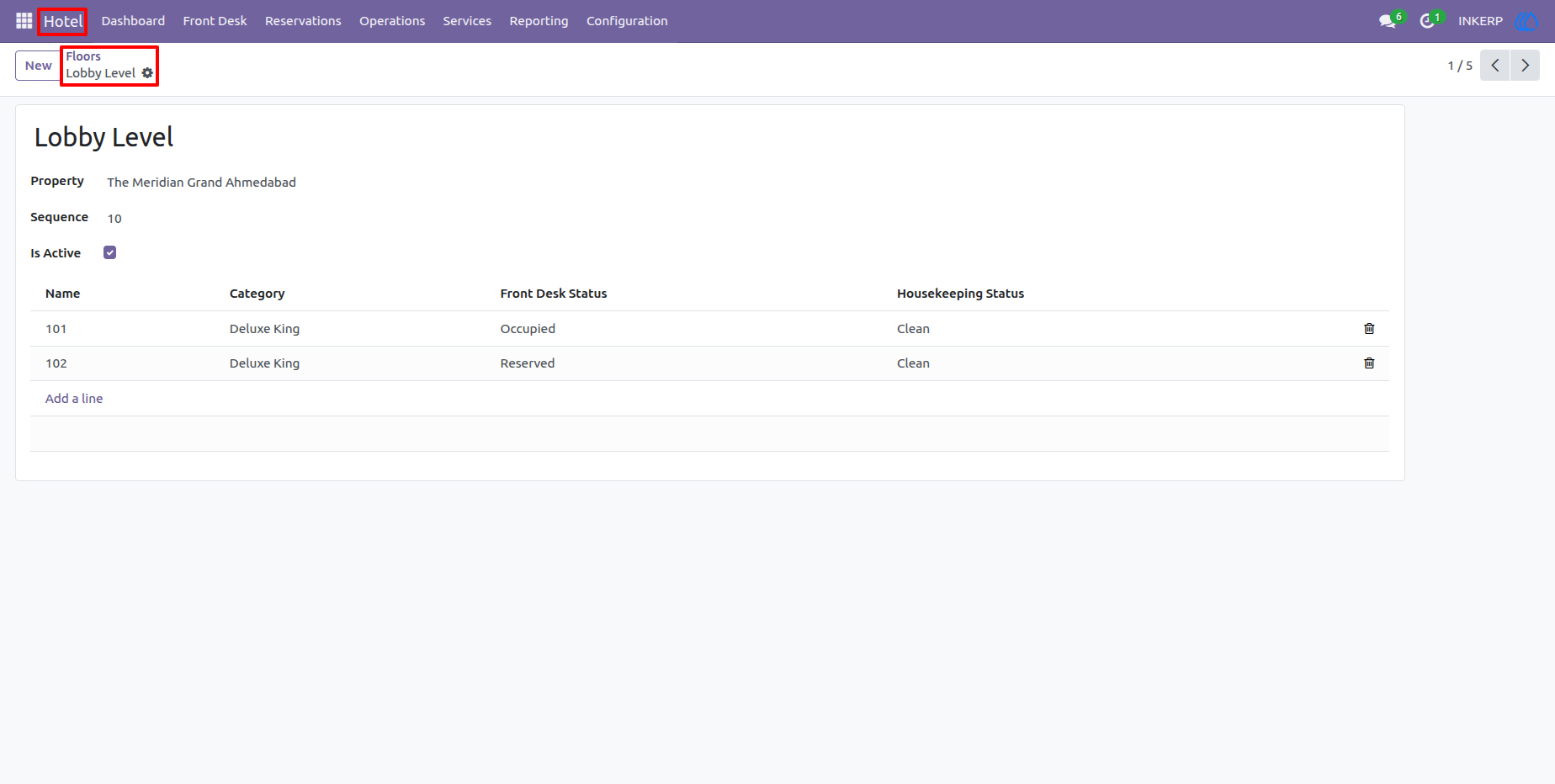Open the Dashboard menu

pyautogui.click(x=133, y=21)
